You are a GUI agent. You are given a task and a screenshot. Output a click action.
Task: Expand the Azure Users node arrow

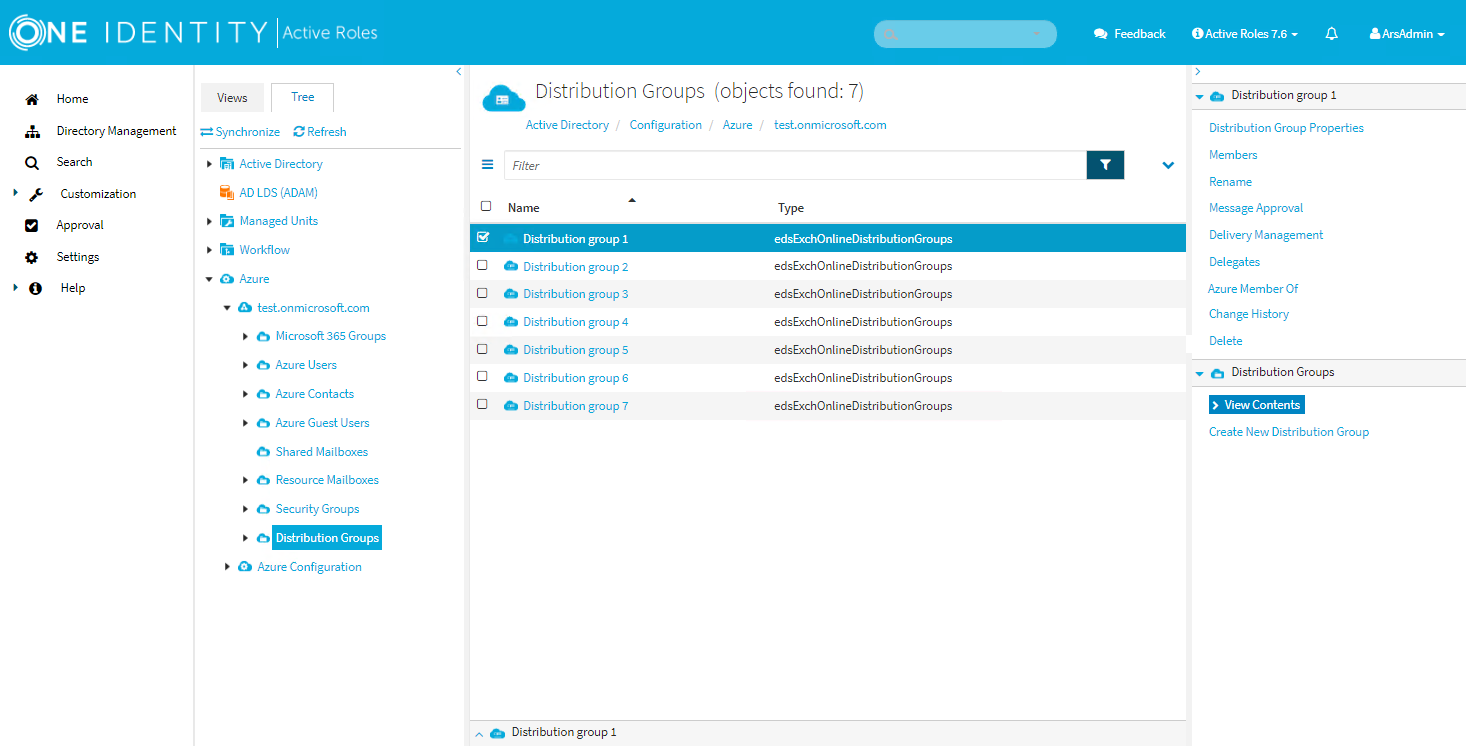[x=246, y=365]
